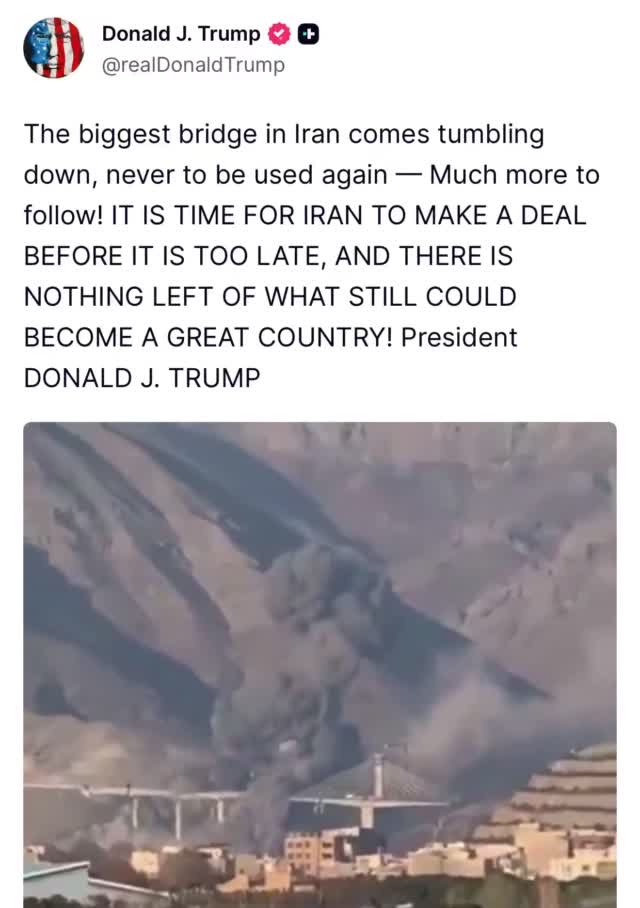Click the "NOTHING LEFT OF WHAT STILL COULD" line

click(270, 297)
